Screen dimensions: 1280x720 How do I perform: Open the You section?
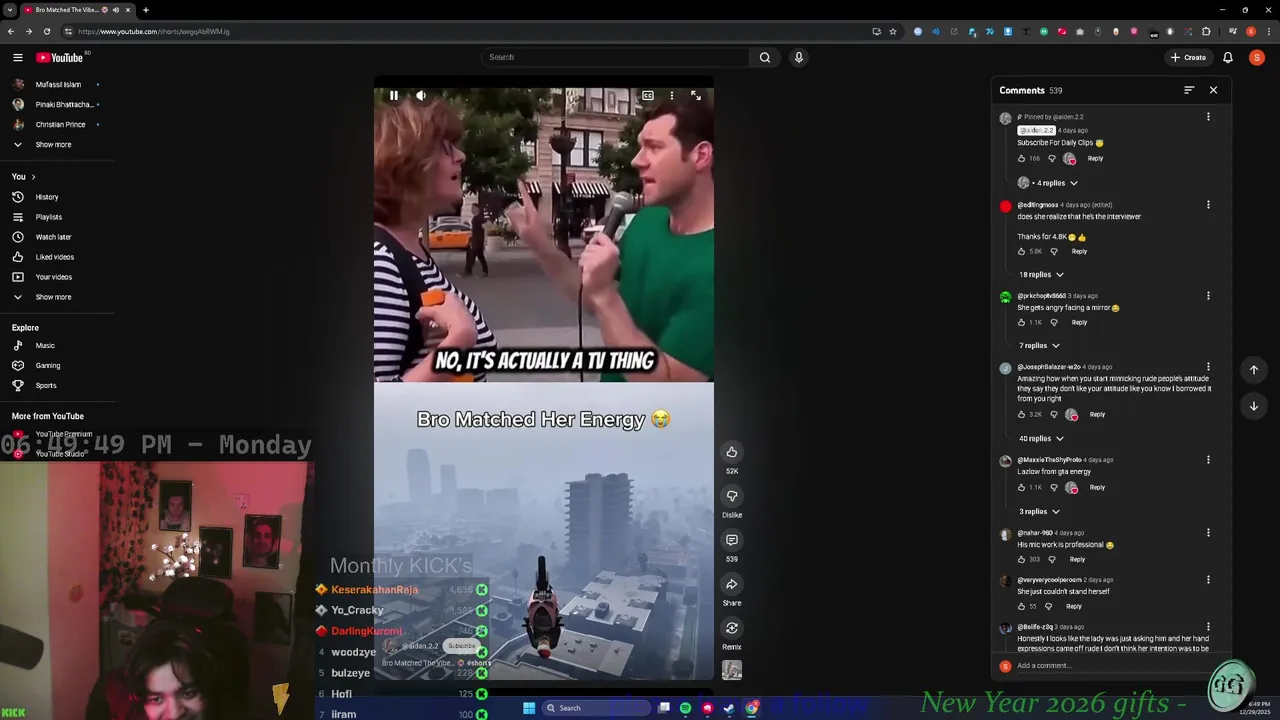click(23, 177)
